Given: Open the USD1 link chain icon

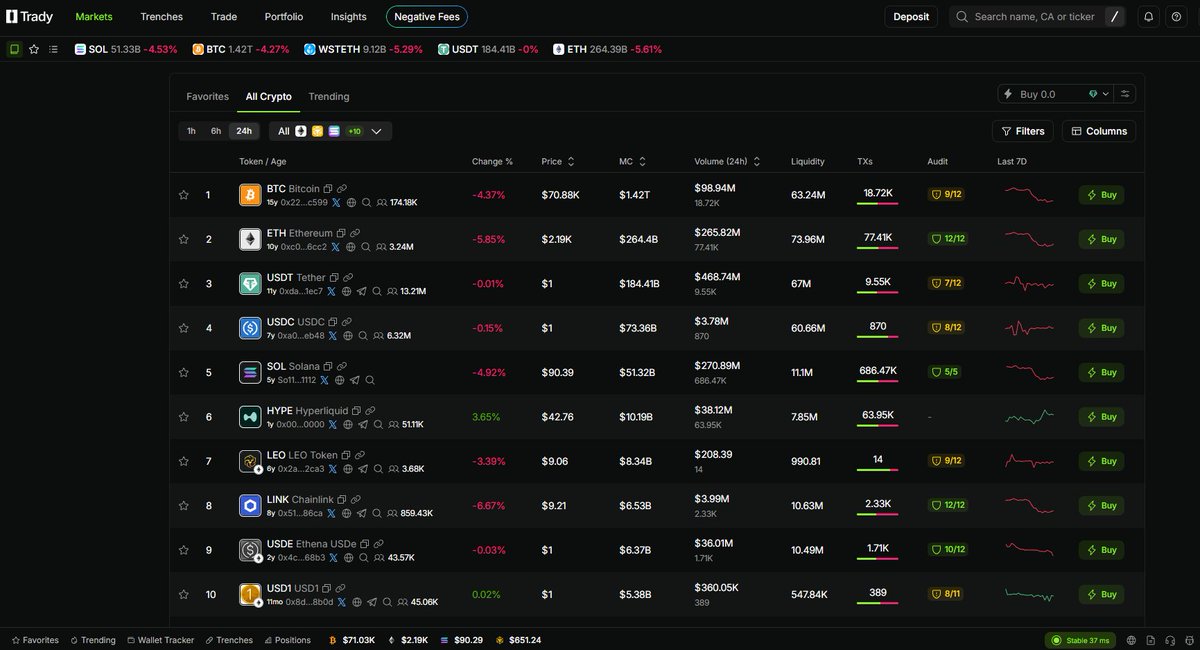Looking at the screenshot, I should click(x=341, y=588).
